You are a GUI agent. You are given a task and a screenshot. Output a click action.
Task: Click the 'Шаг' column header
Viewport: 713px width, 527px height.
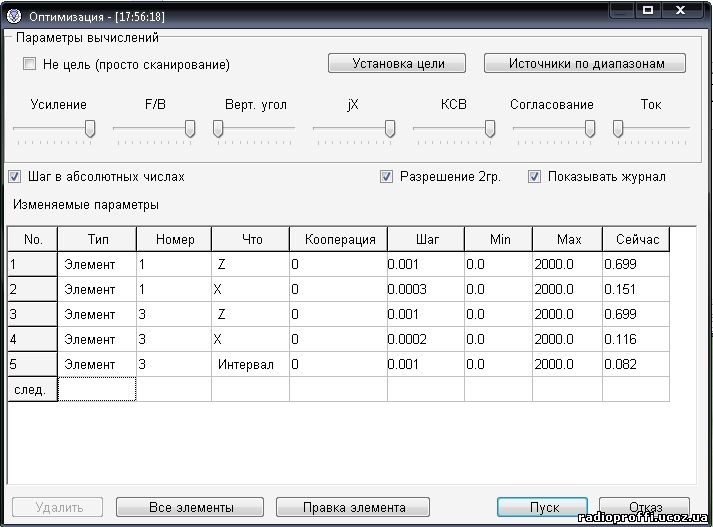click(x=426, y=239)
